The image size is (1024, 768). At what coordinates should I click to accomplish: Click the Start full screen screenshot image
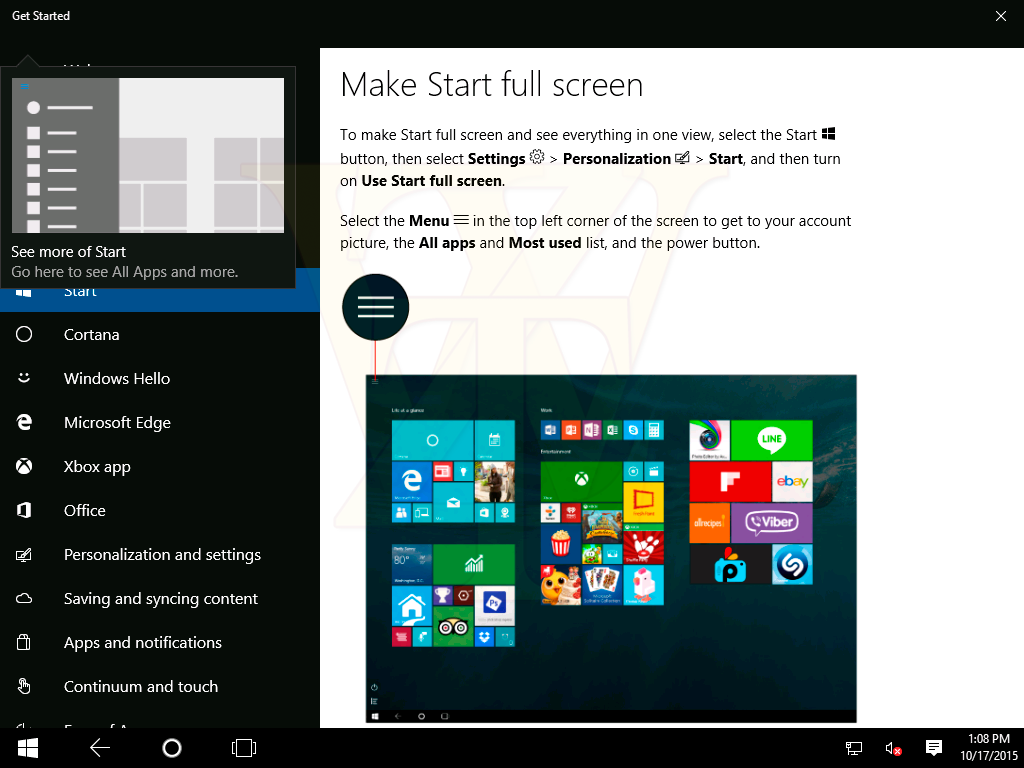click(x=611, y=548)
